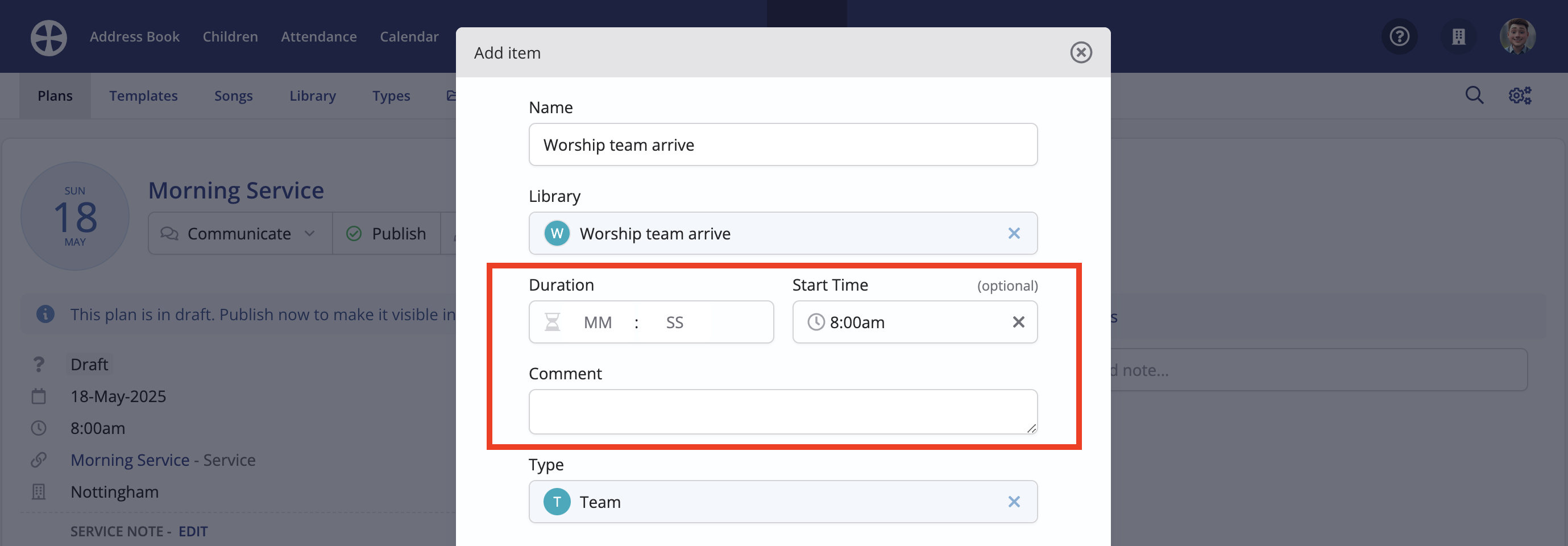The height and width of the screenshot is (546, 1568).
Task: Open the building sites icon in header
Action: 1458,36
